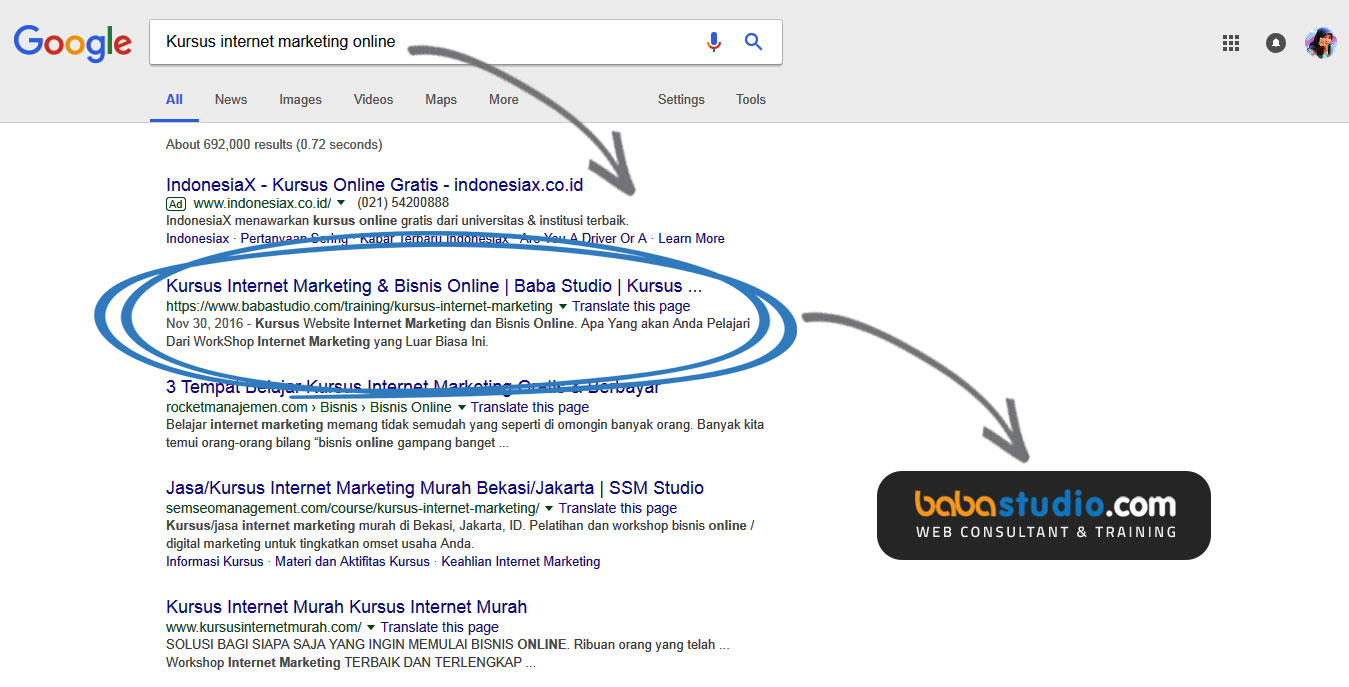
Task: Switch to the All tab
Action: tap(174, 99)
